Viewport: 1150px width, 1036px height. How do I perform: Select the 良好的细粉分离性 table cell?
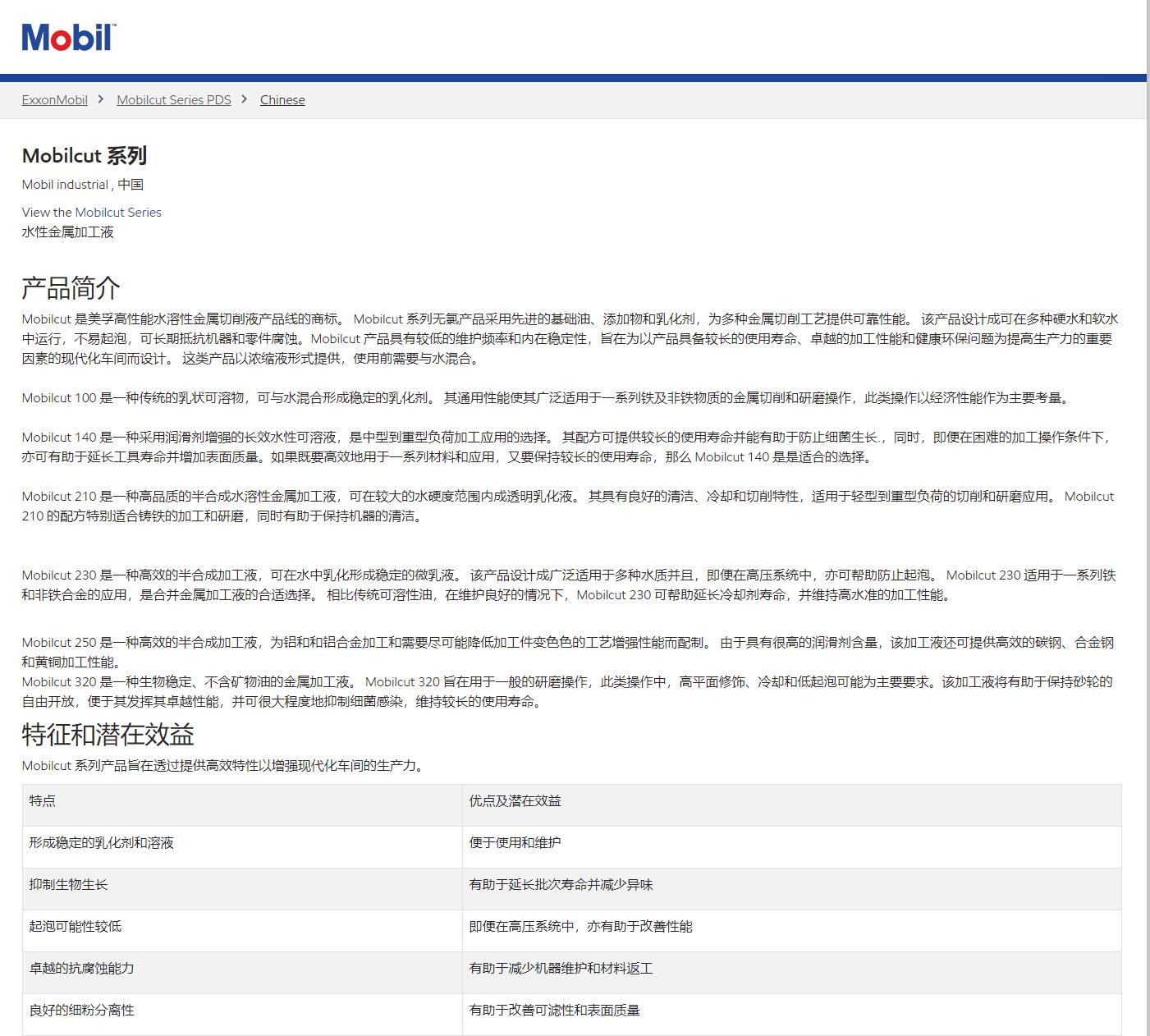[242, 1015]
